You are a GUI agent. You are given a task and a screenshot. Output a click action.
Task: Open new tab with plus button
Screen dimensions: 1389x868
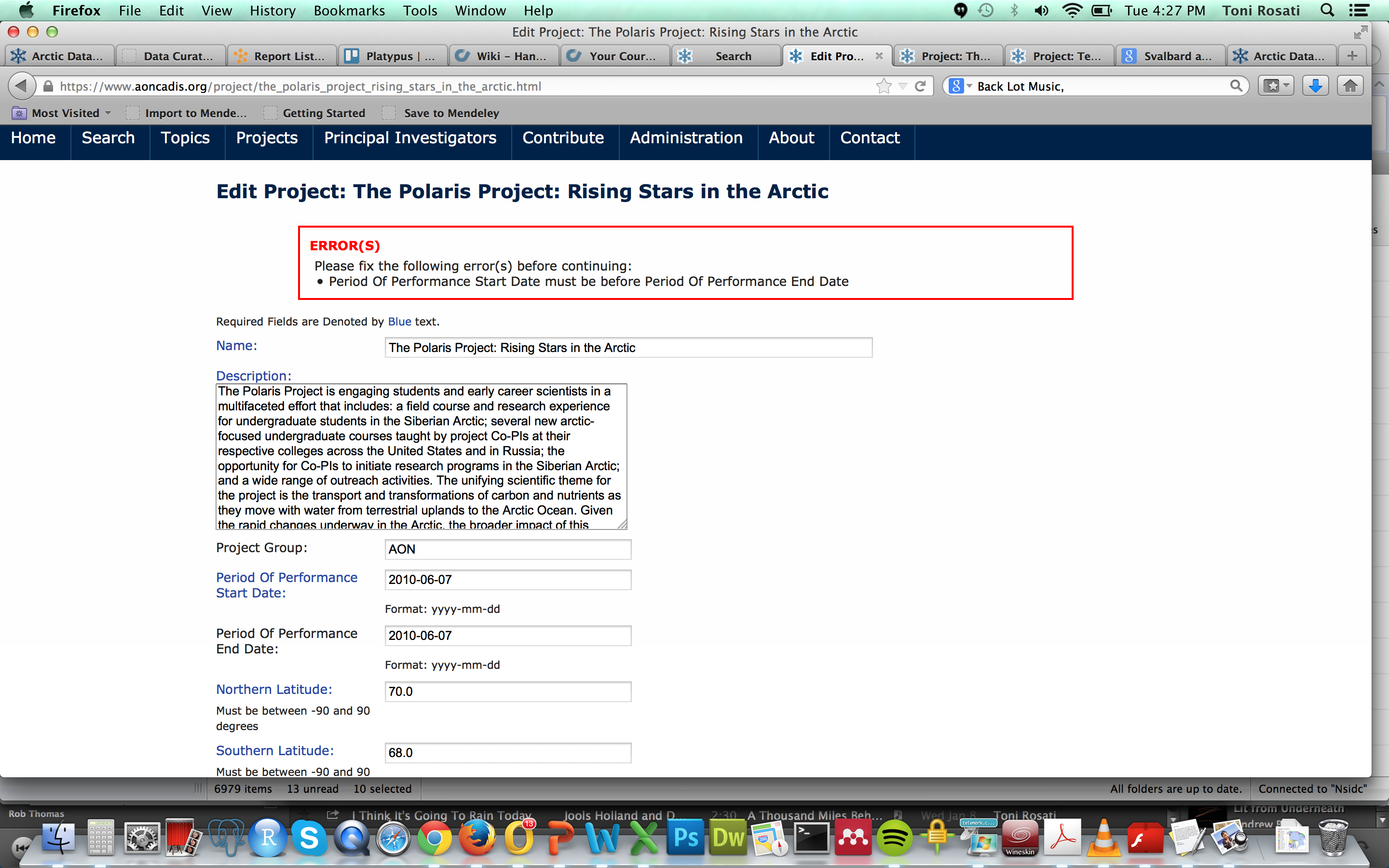coord(1352,55)
